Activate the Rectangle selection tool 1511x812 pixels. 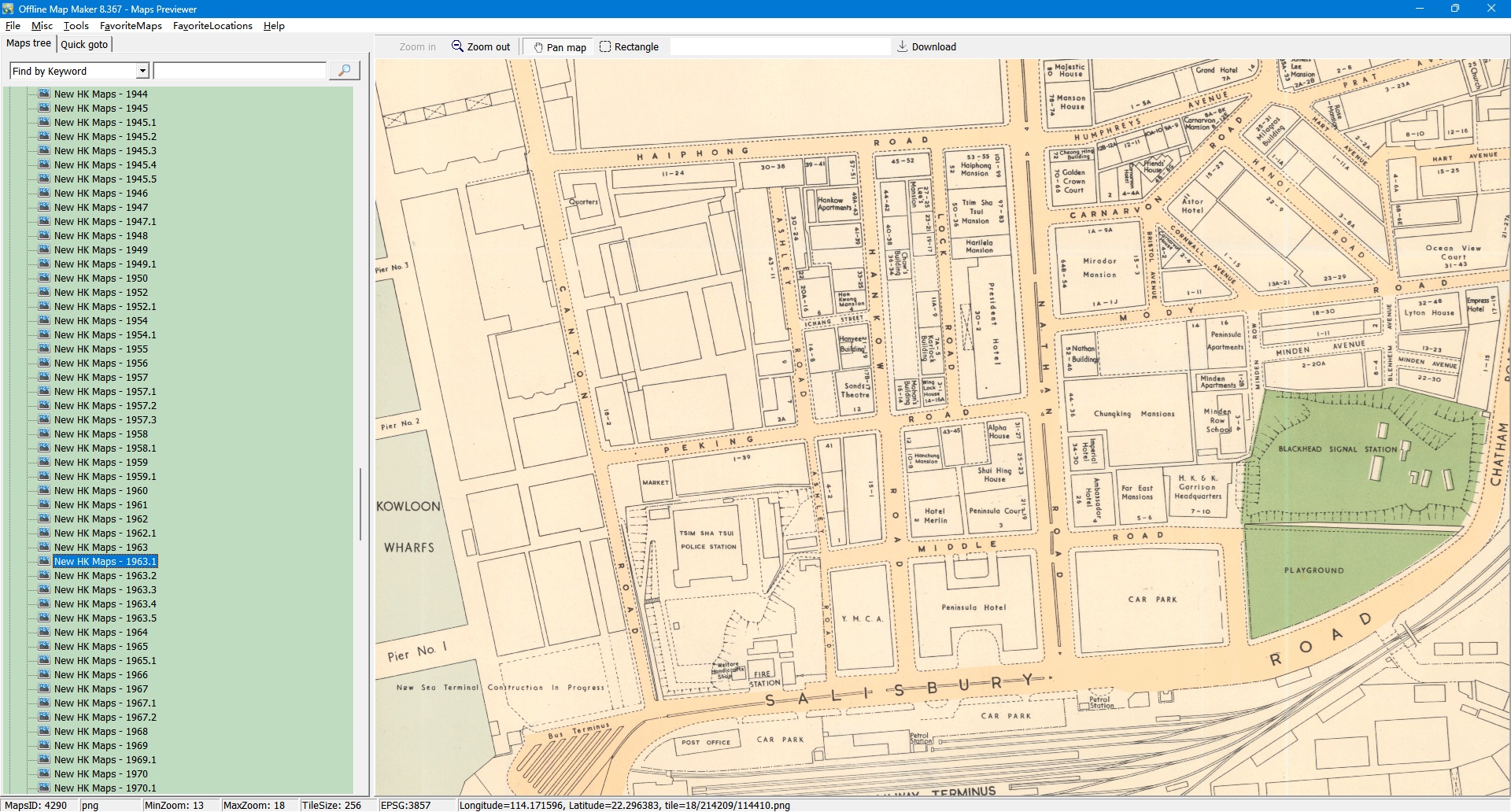[605, 46]
